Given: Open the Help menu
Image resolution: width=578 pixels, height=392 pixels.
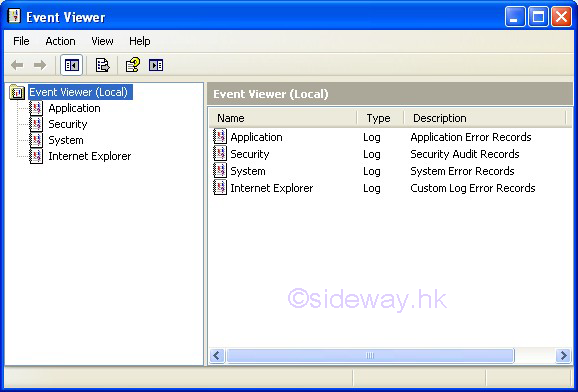Looking at the screenshot, I should 139,41.
